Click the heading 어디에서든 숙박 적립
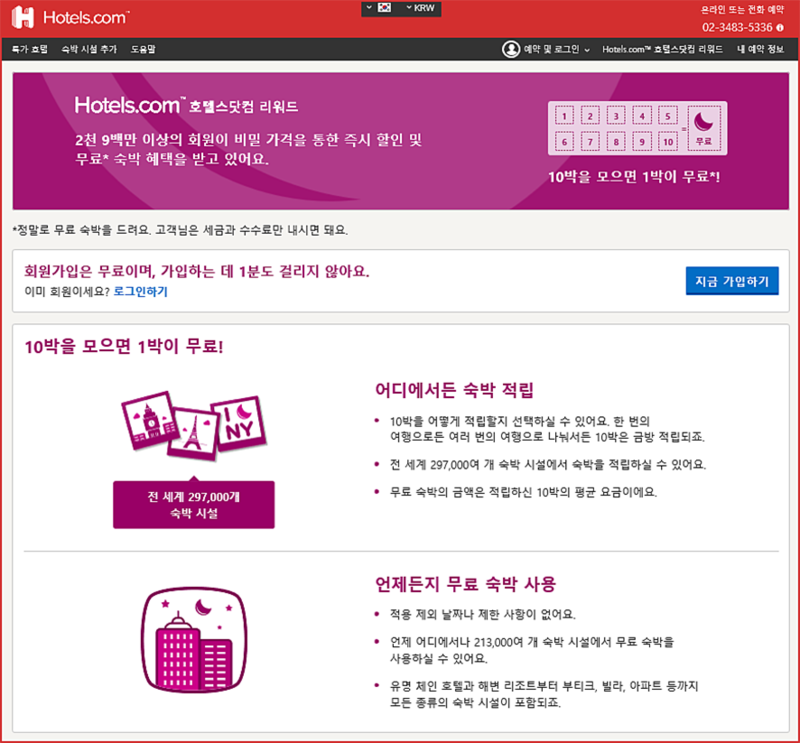The height and width of the screenshot is (743, 800). (x=454, y=390)
